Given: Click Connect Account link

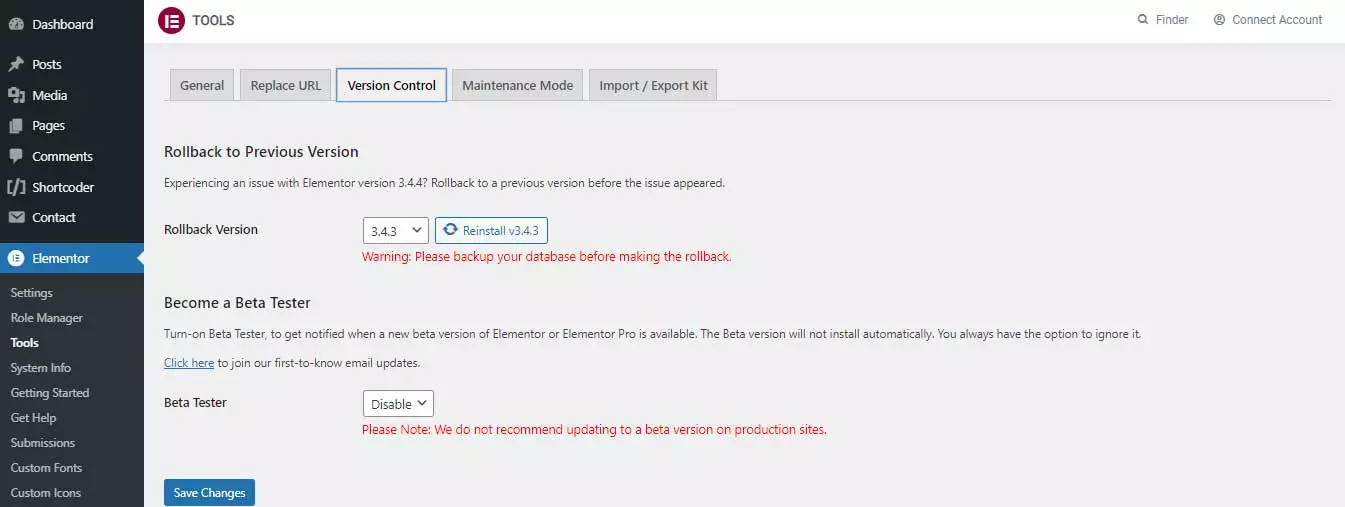Looking at the screenshot, I should 1268,20.
